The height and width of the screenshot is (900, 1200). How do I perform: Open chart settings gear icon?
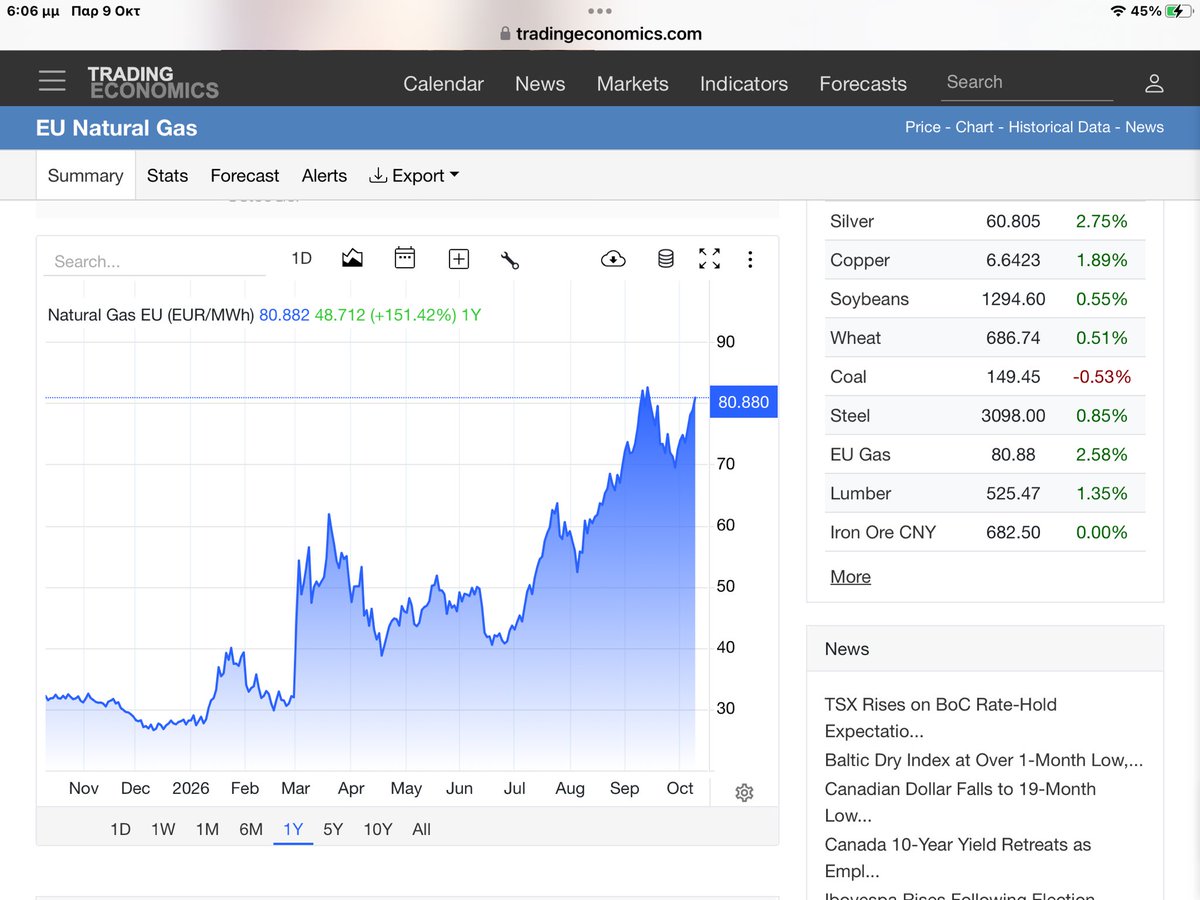tap(744, 793)
